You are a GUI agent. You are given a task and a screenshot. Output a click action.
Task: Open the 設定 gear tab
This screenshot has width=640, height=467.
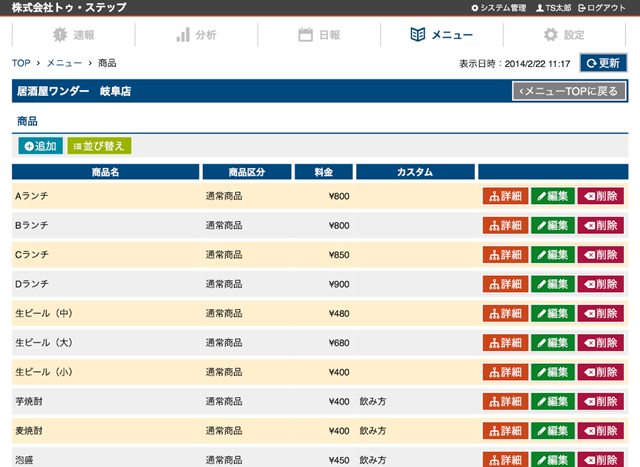tap(563, 35)
